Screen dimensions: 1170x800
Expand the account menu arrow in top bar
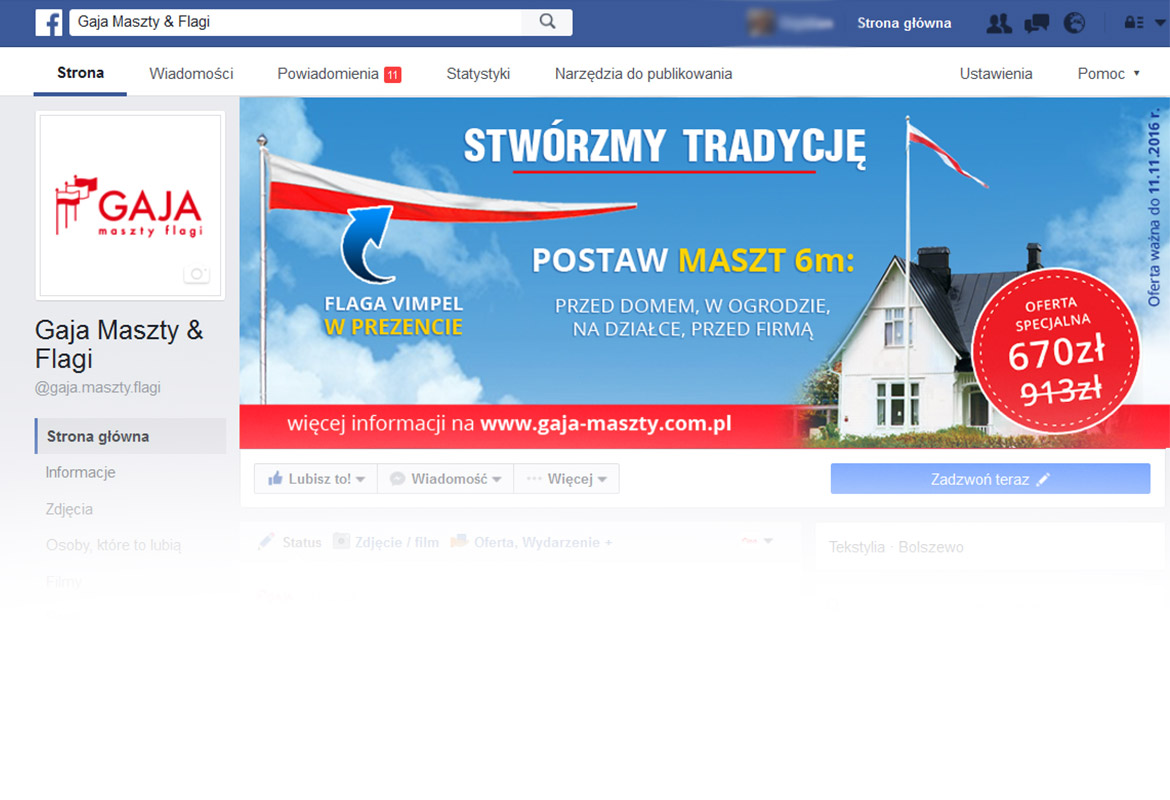(1160, 22)
